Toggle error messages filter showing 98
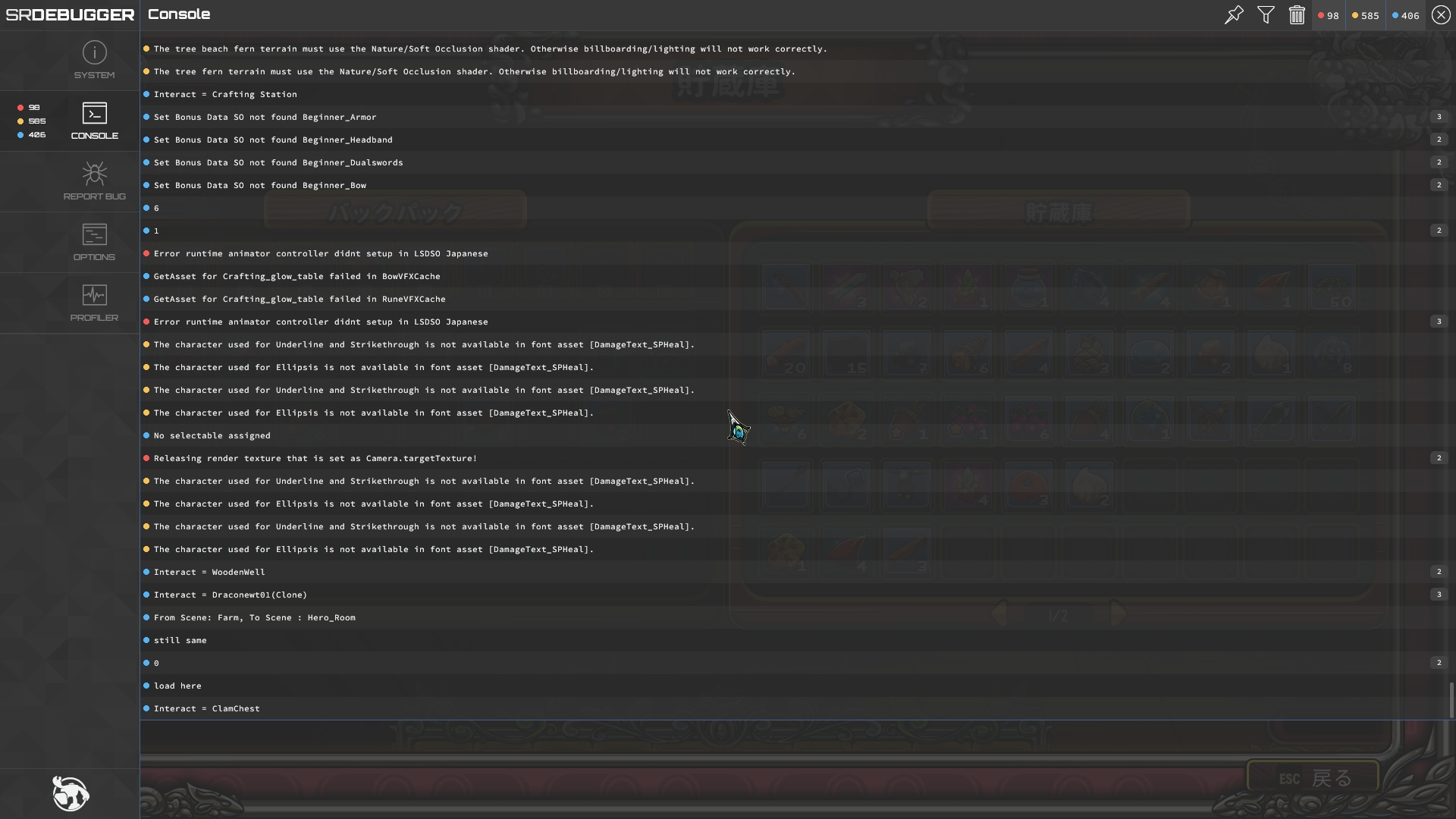The image size is (1456, 819). [1329, 15]
